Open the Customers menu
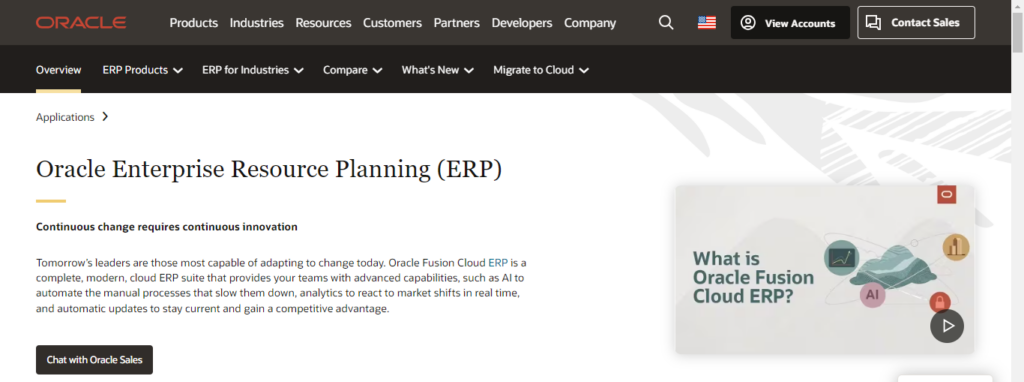The image size is (1024, 382). (392, 23)
